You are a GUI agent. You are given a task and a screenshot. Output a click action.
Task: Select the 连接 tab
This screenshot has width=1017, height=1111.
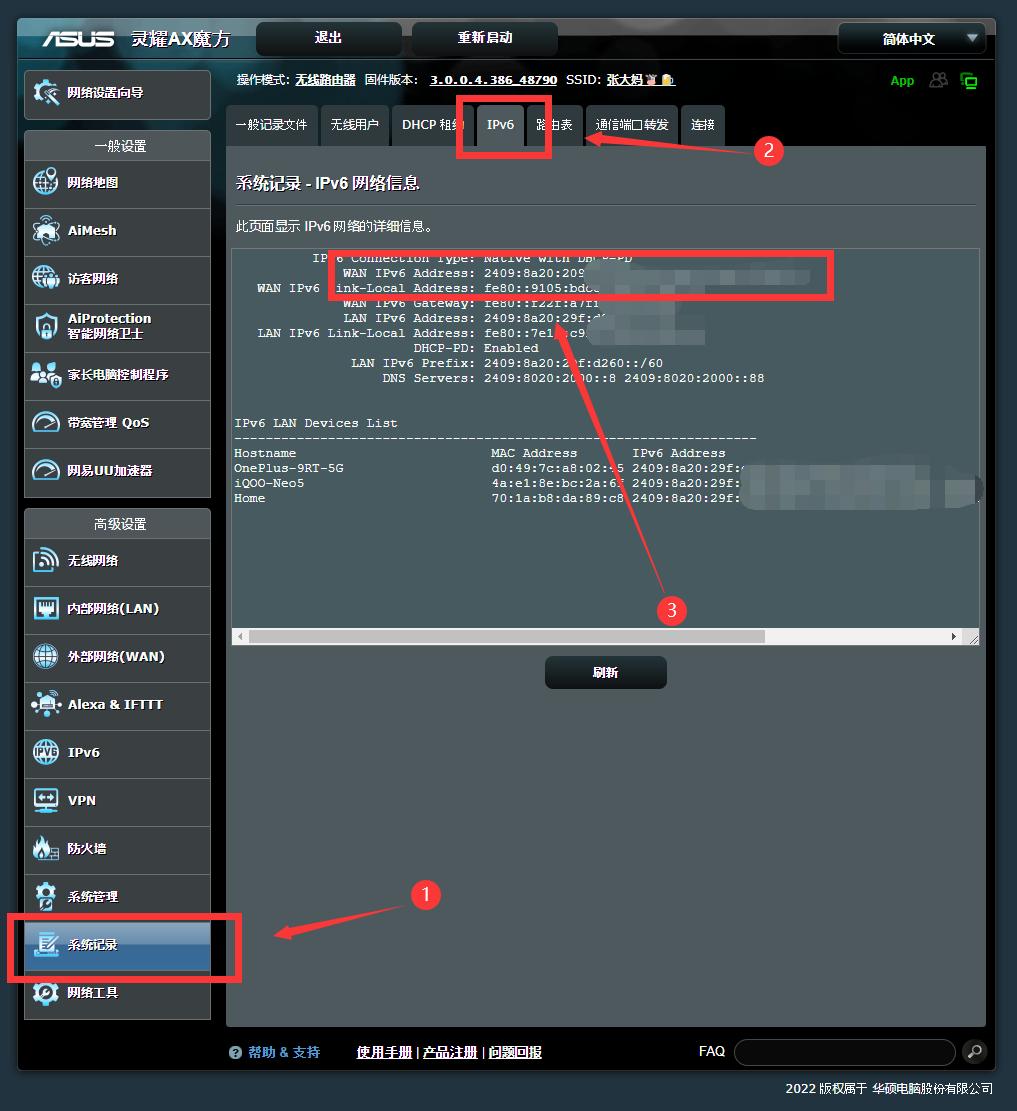point(702,125)
